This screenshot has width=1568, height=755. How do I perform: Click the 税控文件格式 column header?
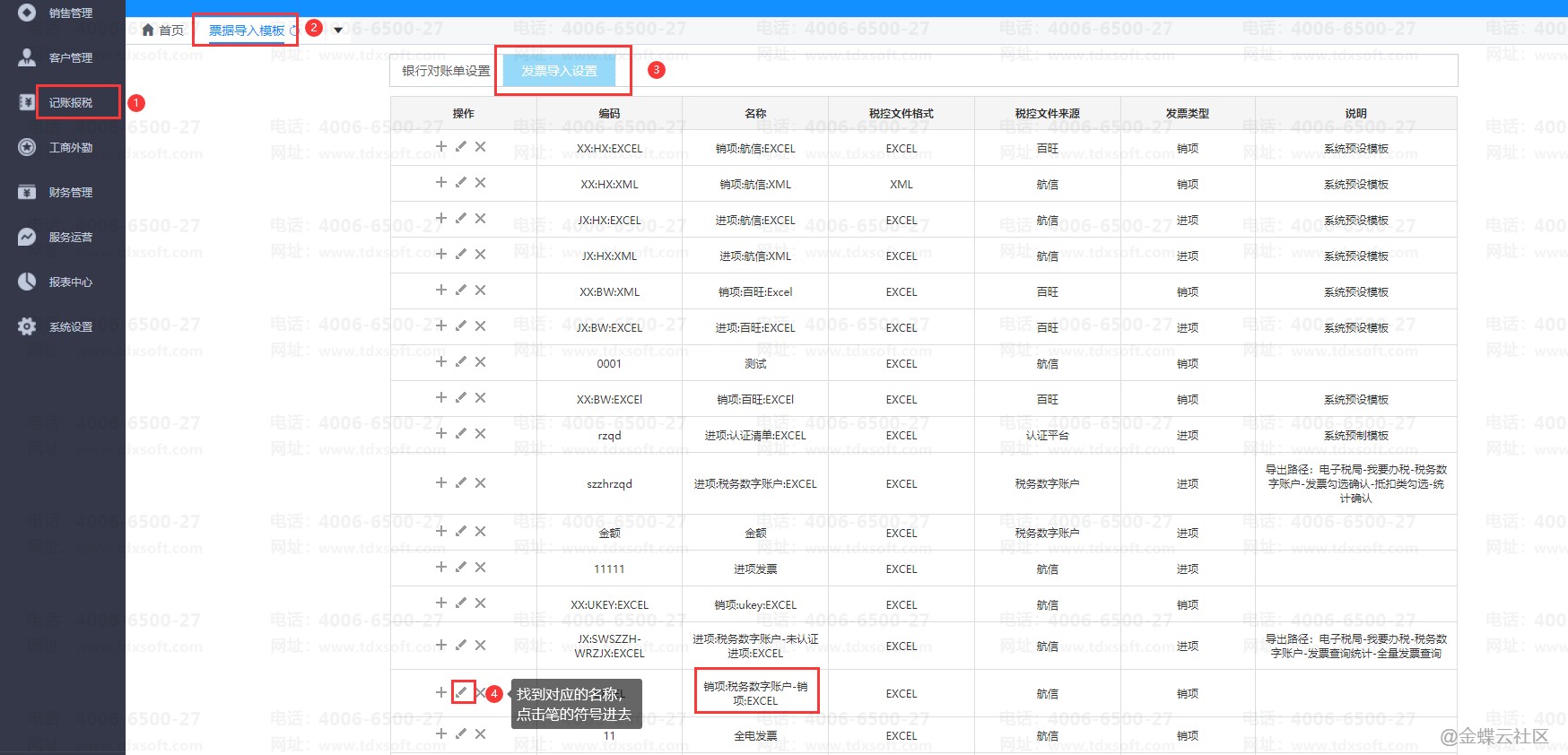(x=901, y=113)
